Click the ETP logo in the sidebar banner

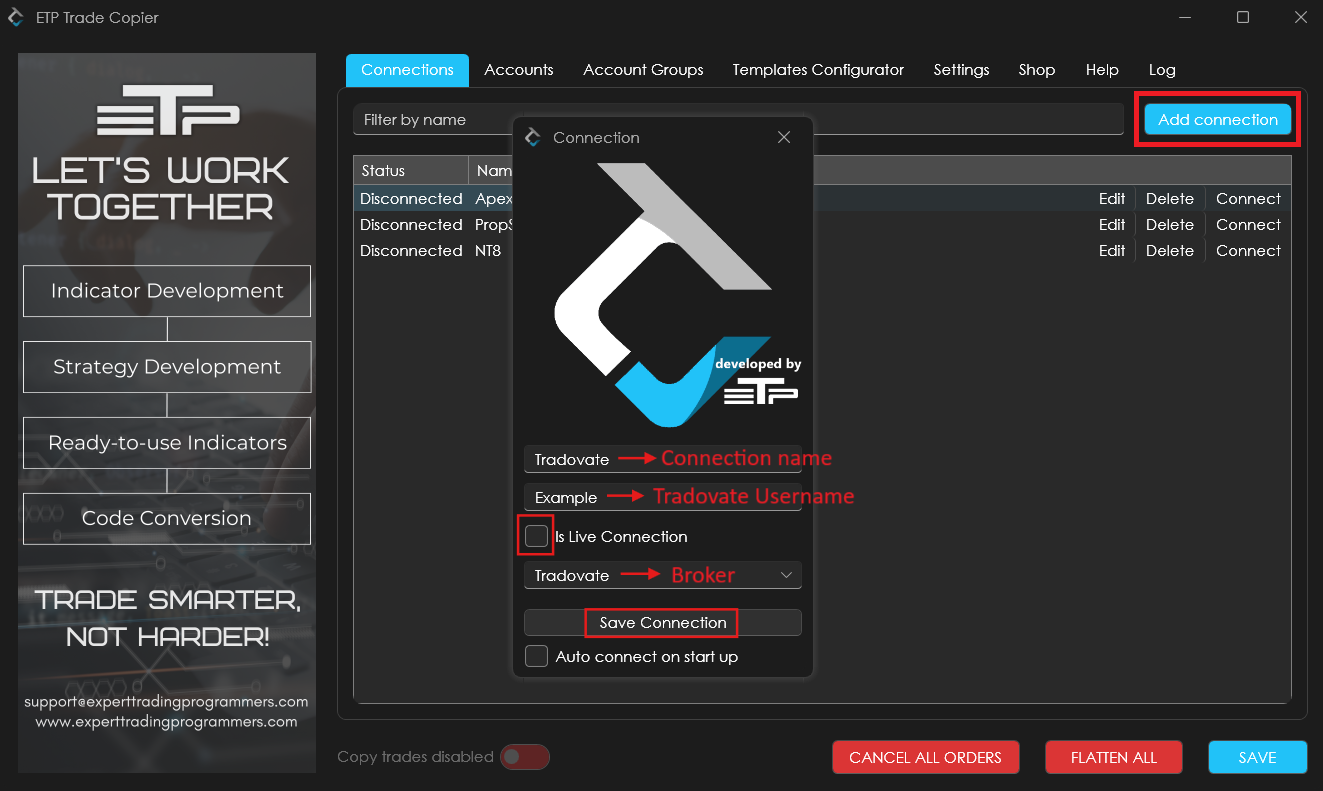click(167, 110)
